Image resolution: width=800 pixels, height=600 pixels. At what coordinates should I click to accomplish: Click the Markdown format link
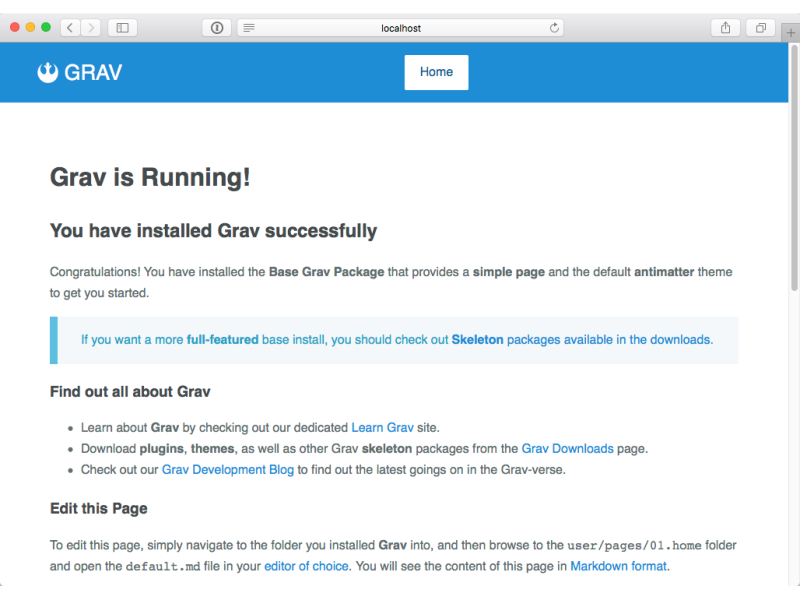point(618,566)
